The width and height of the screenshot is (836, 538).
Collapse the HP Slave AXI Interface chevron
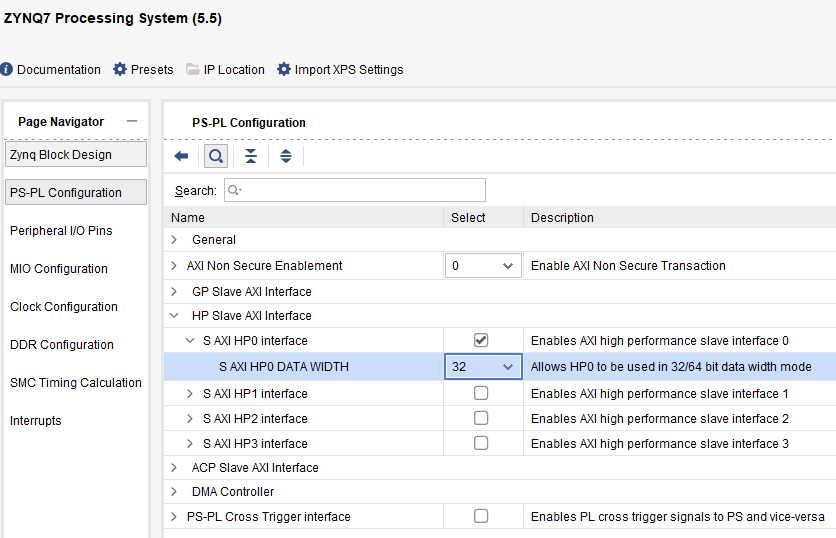(x=174, y=316)
